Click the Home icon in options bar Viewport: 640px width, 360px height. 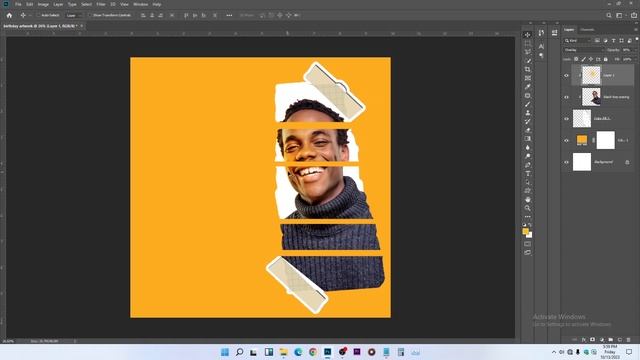(9, 15)
